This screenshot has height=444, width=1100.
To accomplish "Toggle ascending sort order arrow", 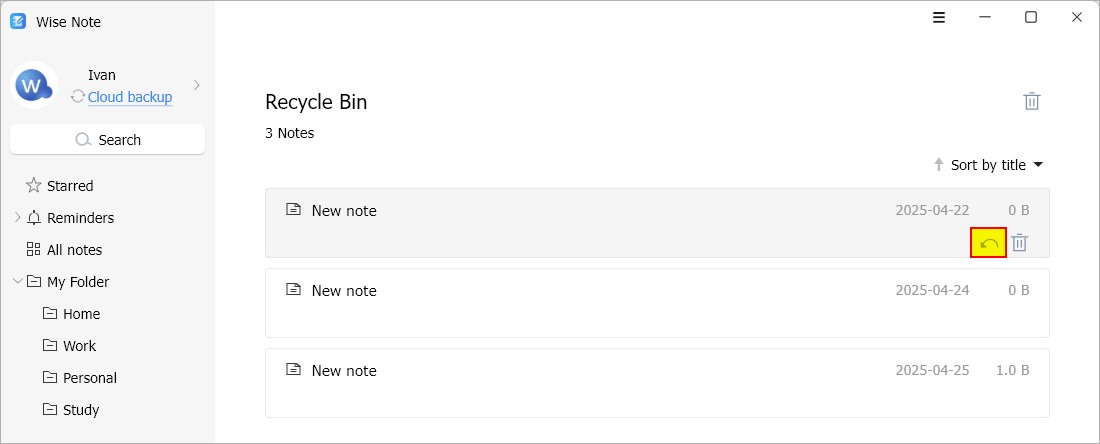I will coord(939,165).
